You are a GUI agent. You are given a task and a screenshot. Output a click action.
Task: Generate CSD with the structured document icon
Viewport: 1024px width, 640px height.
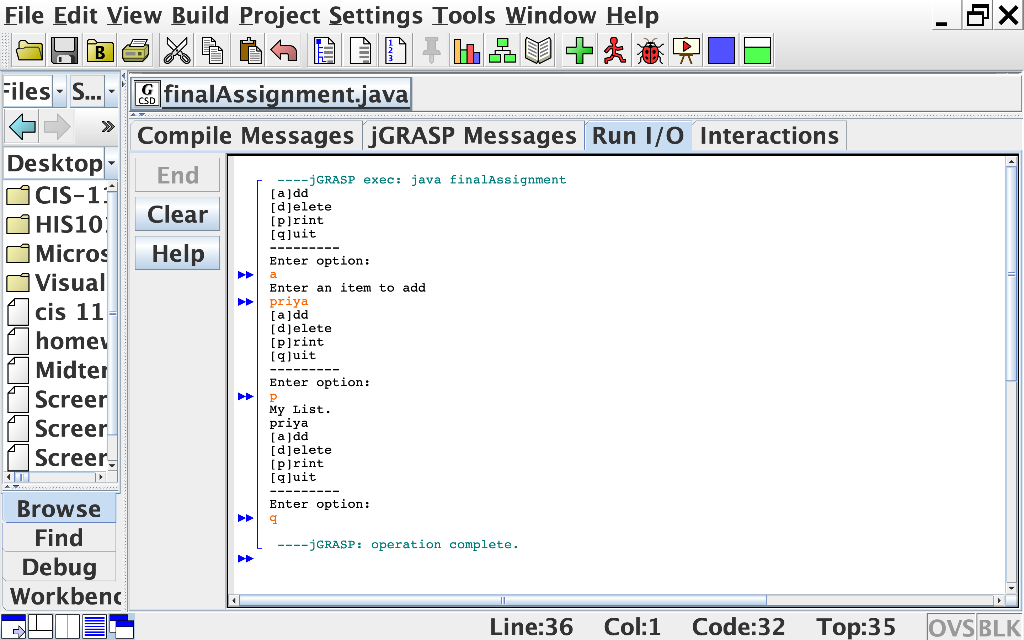tap(324, 50)
